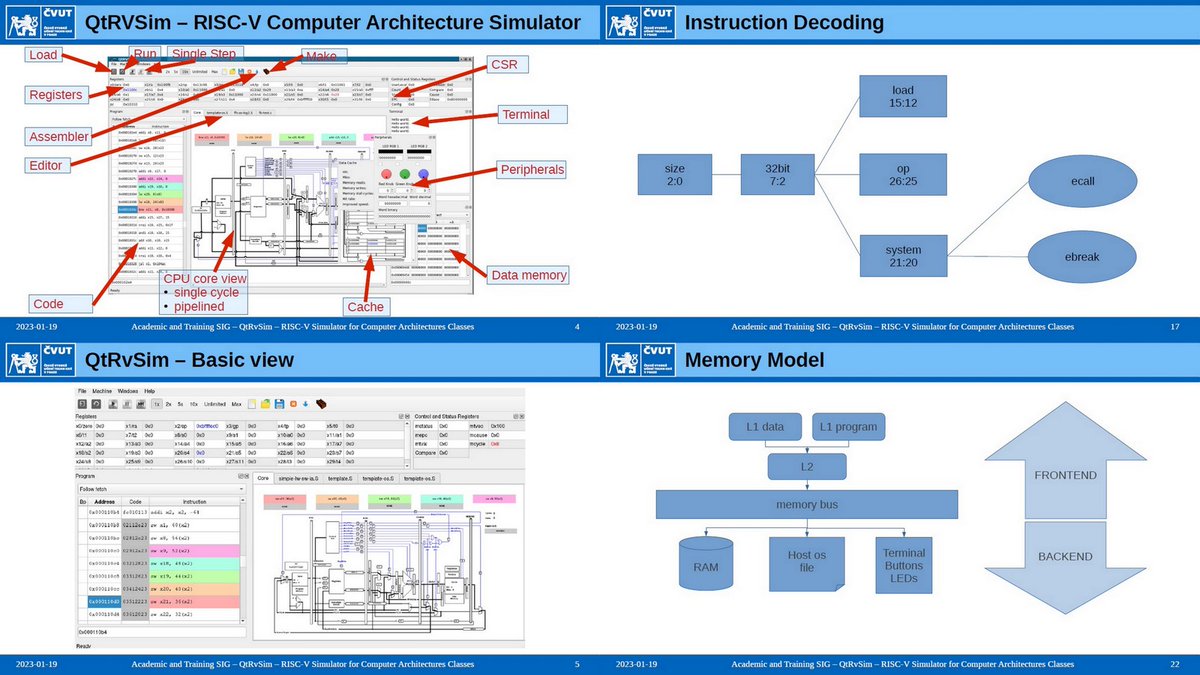Toggle the 1x simulation speed setting

click(157, 403)
